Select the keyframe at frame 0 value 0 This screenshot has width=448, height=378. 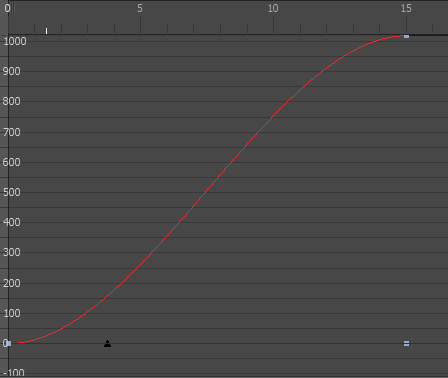point(9,343)
